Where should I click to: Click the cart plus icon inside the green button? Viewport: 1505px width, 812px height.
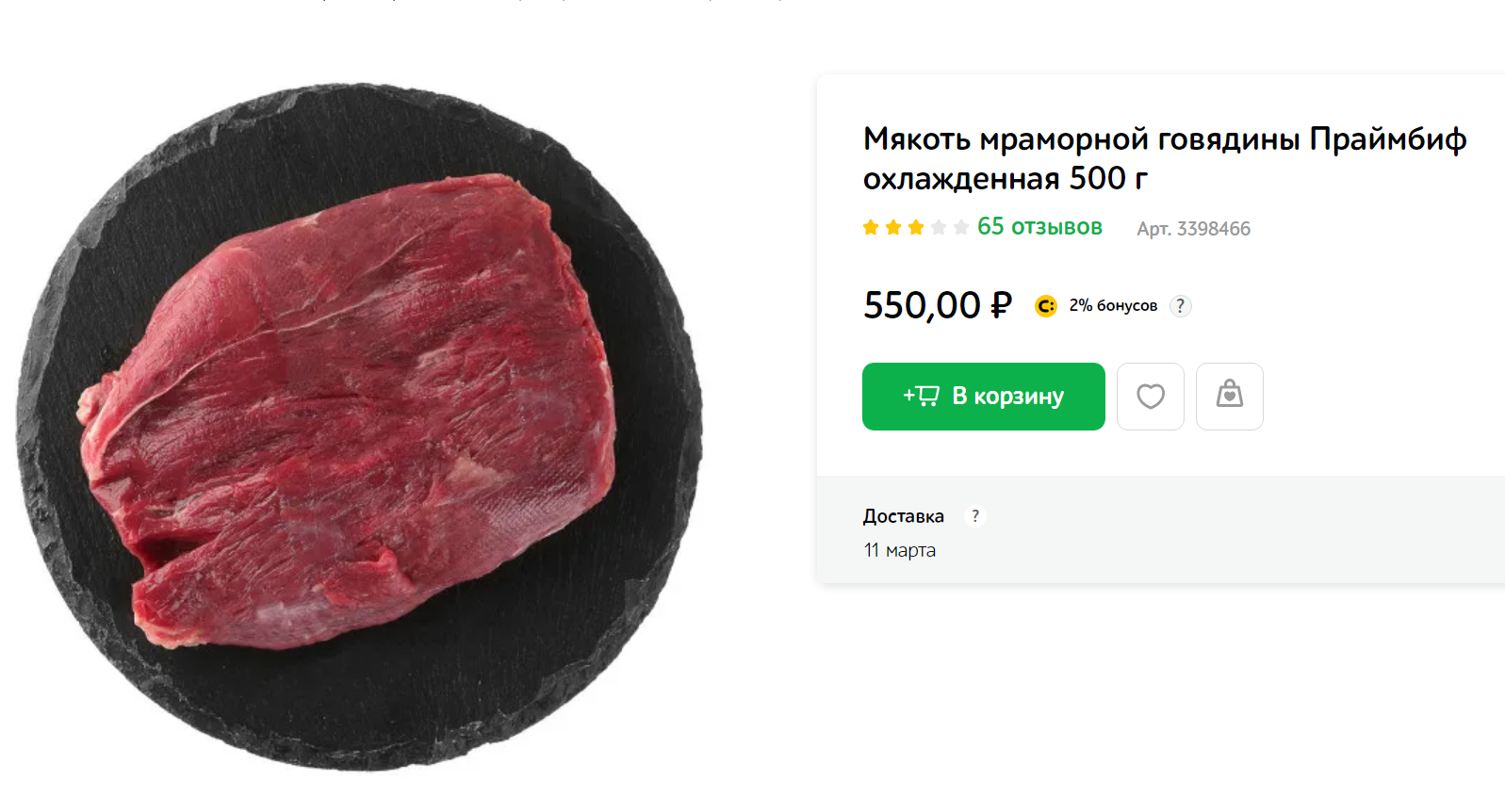[921, 396]
